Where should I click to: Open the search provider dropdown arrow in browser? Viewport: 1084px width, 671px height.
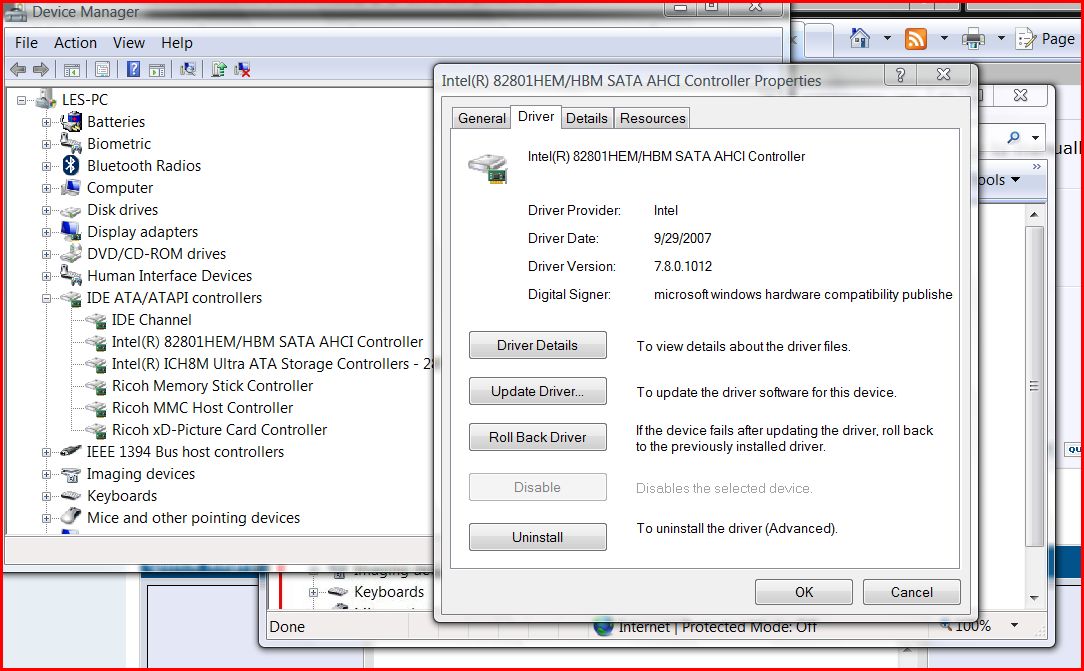click(1035, 138)
